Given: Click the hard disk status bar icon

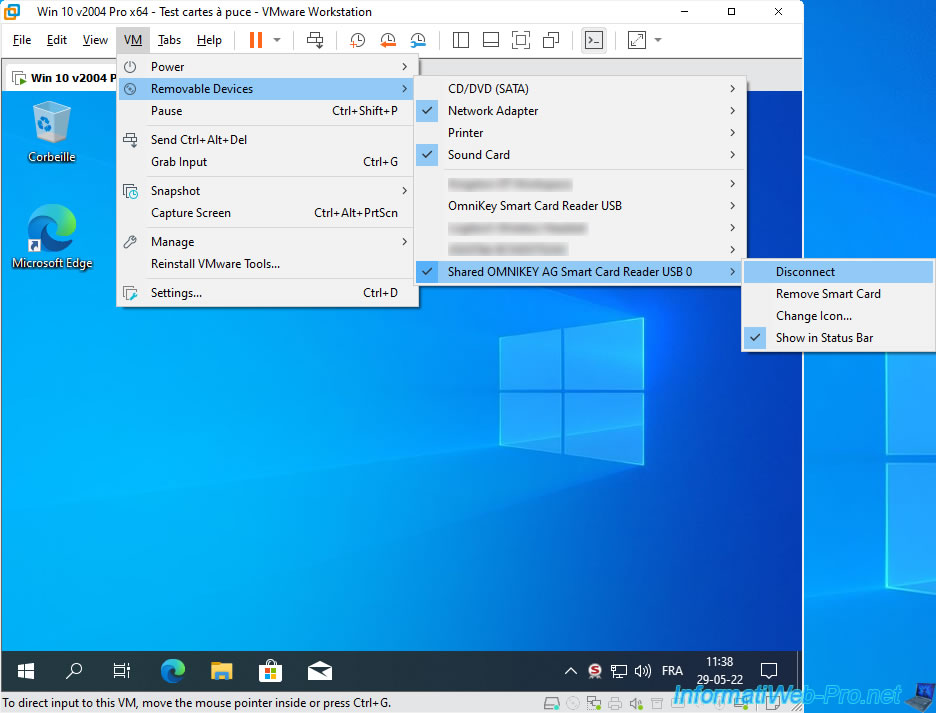Looking at the screenshot, I should coord(552,703).
